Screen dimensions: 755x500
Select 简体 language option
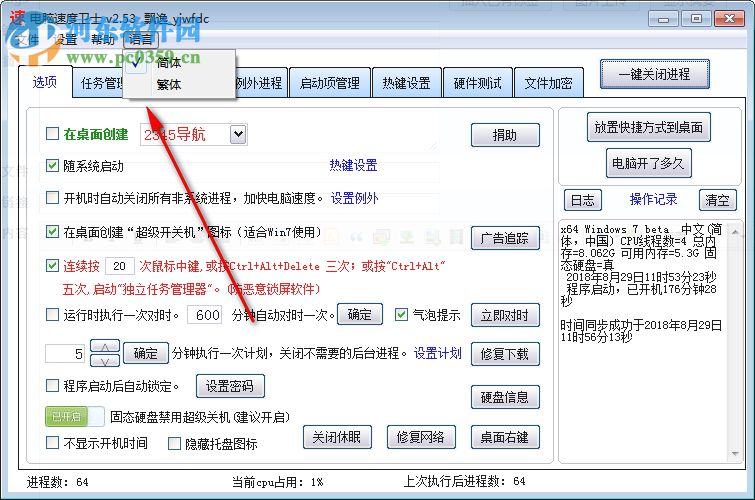169,63
